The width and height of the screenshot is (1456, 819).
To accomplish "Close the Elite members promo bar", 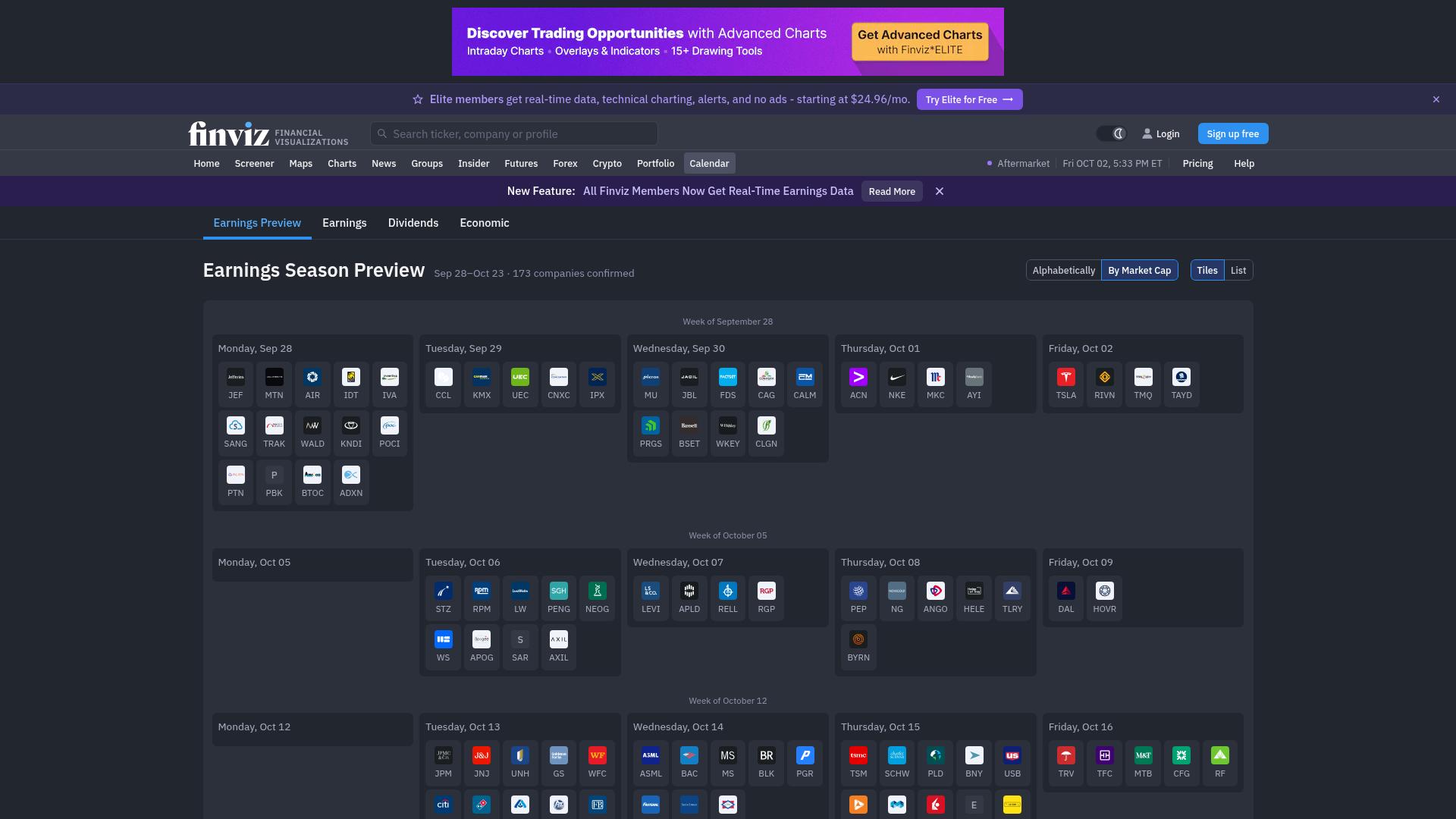I will pyautogui.click(x=1436, y=99).
